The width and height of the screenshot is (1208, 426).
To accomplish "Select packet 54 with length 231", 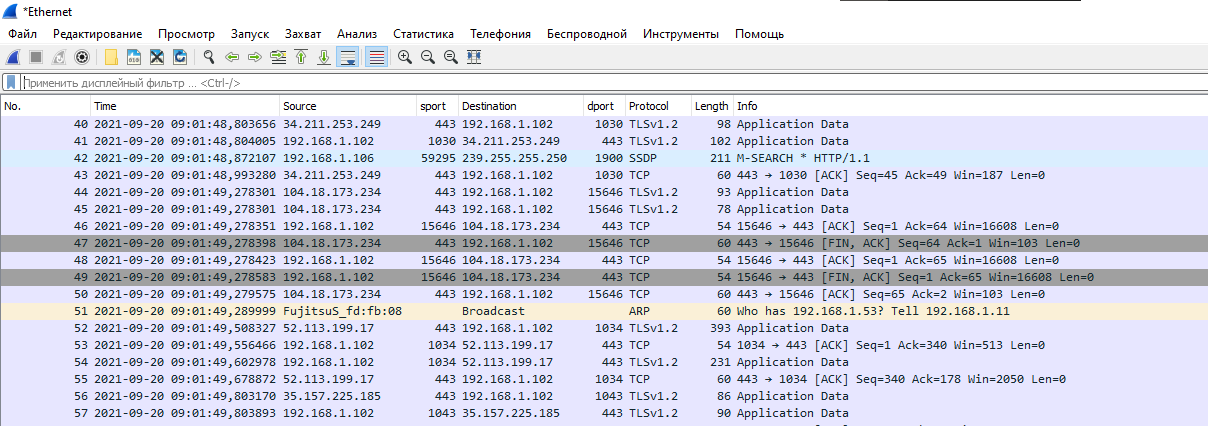I will [x=604, y=362].
